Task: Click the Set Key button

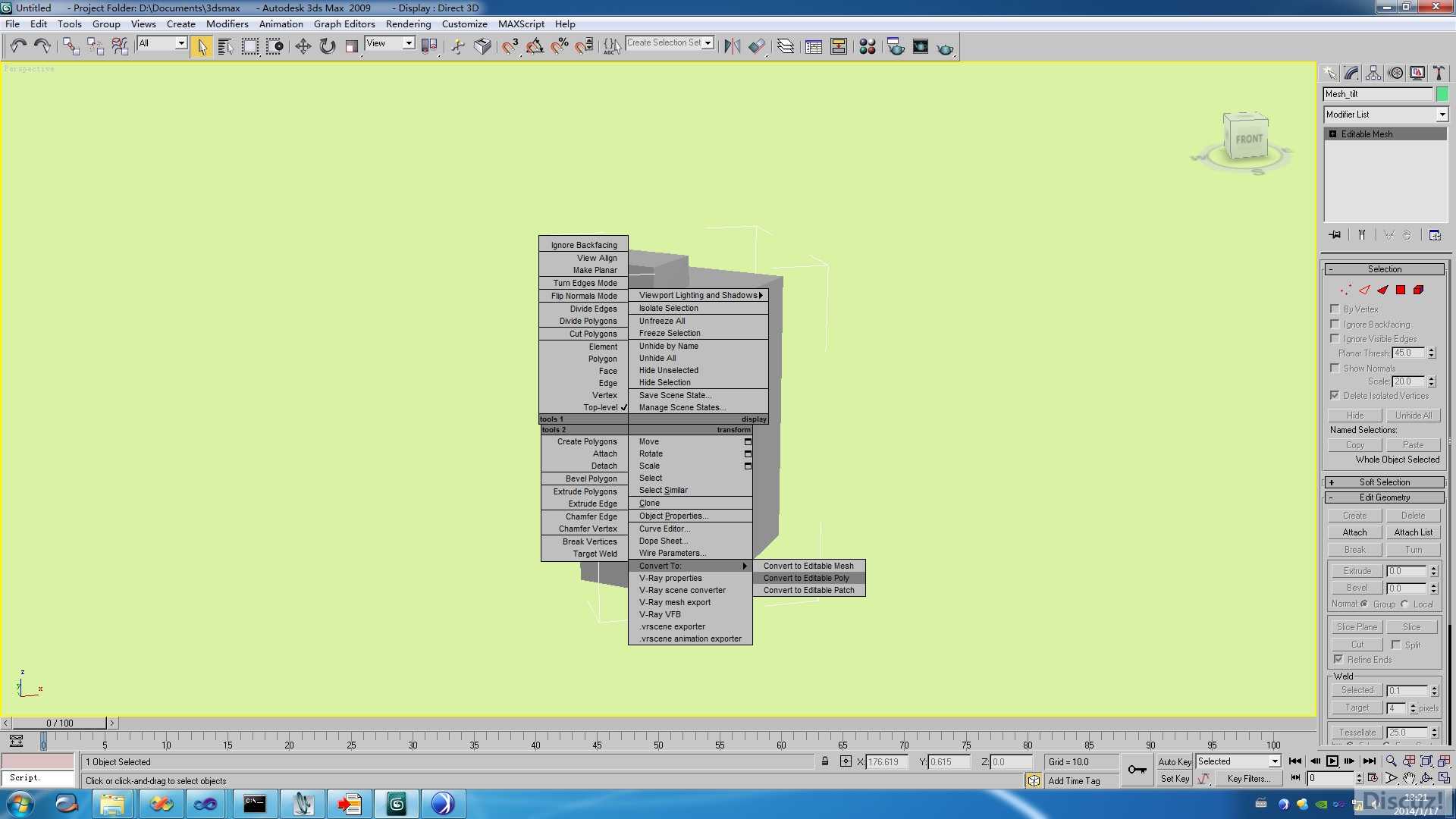Action: (x=1175, y=778)
